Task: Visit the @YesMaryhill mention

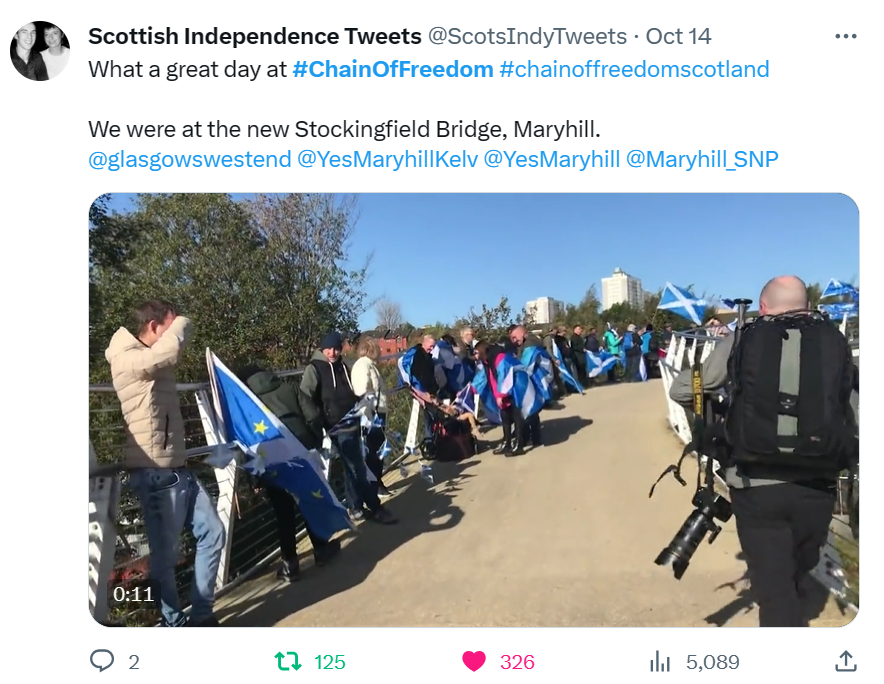Action: [x=552, y=160]
